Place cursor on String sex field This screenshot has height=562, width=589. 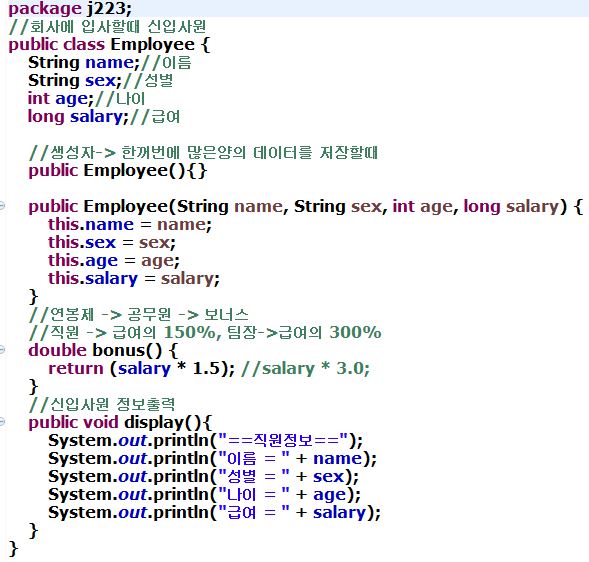pos(75,81)
